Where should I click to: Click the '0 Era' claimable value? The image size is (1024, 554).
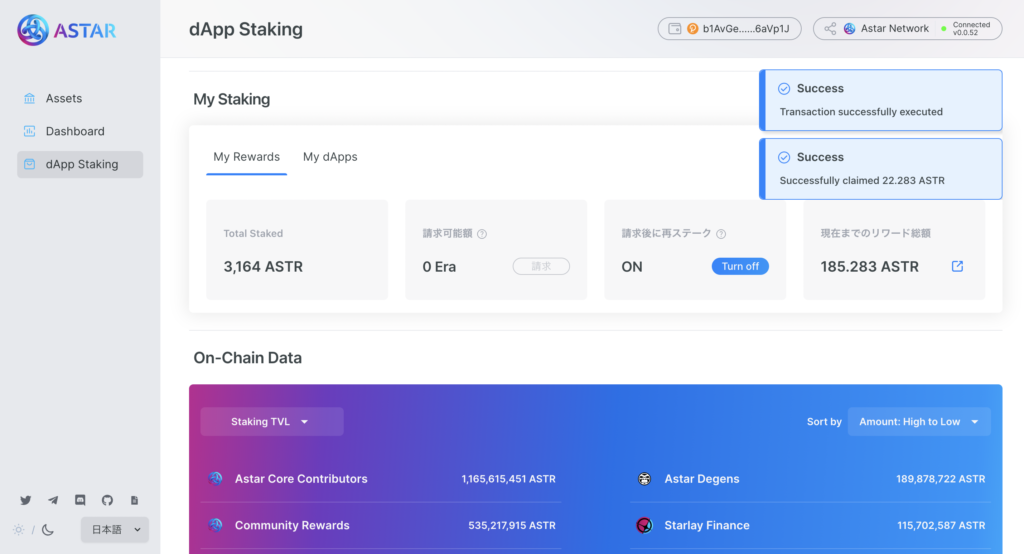coord(439,267)
